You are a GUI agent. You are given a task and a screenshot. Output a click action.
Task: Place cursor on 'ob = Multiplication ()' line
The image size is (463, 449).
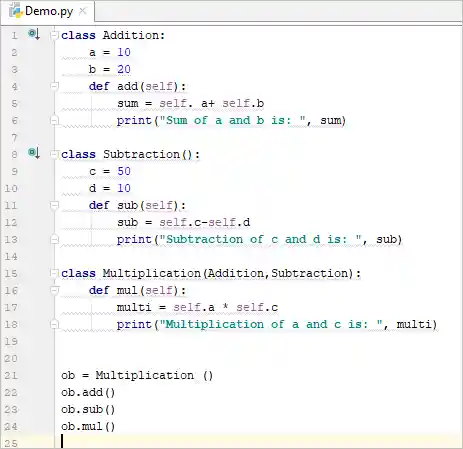pos(137,375)
